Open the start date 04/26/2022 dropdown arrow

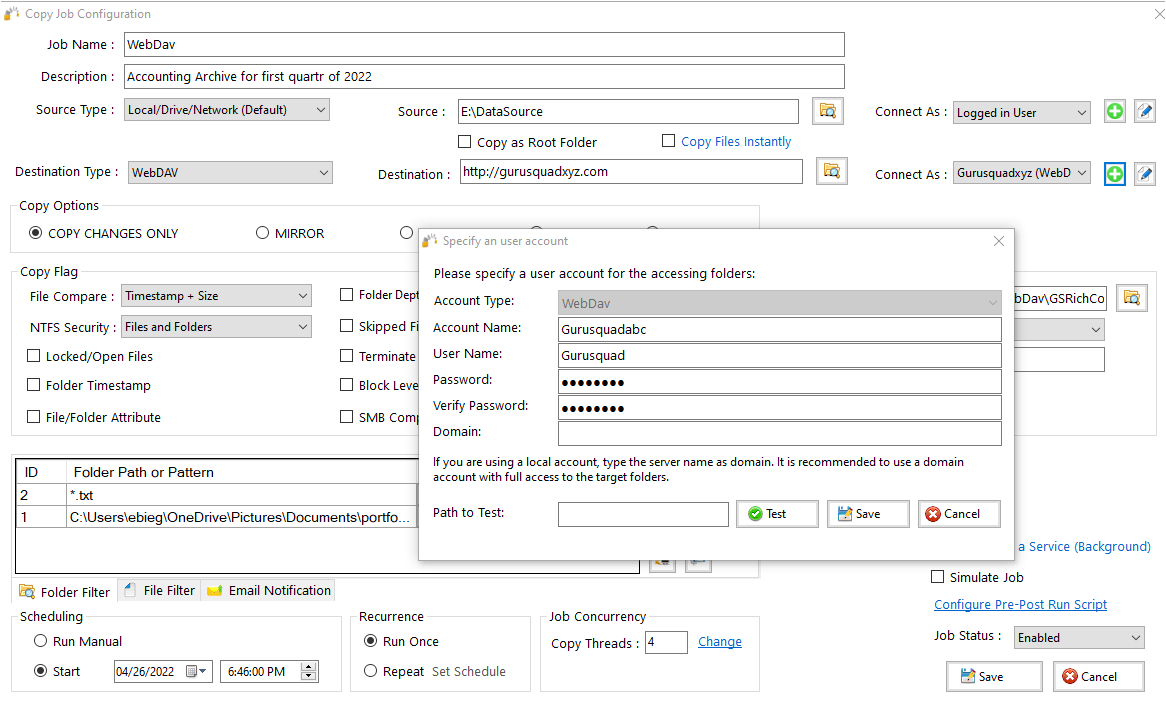(x=202, y=671)
